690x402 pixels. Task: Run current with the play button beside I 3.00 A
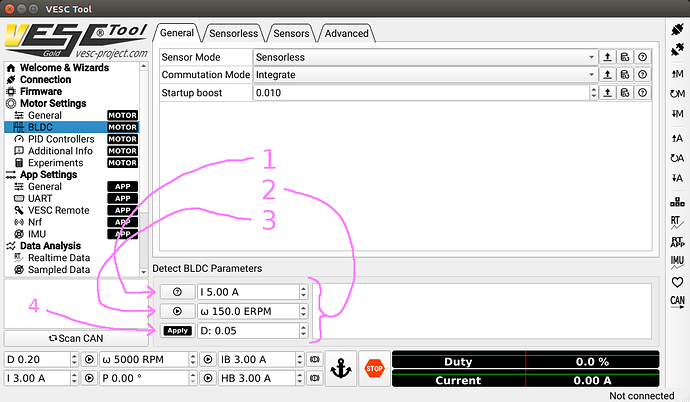(89, 378)
